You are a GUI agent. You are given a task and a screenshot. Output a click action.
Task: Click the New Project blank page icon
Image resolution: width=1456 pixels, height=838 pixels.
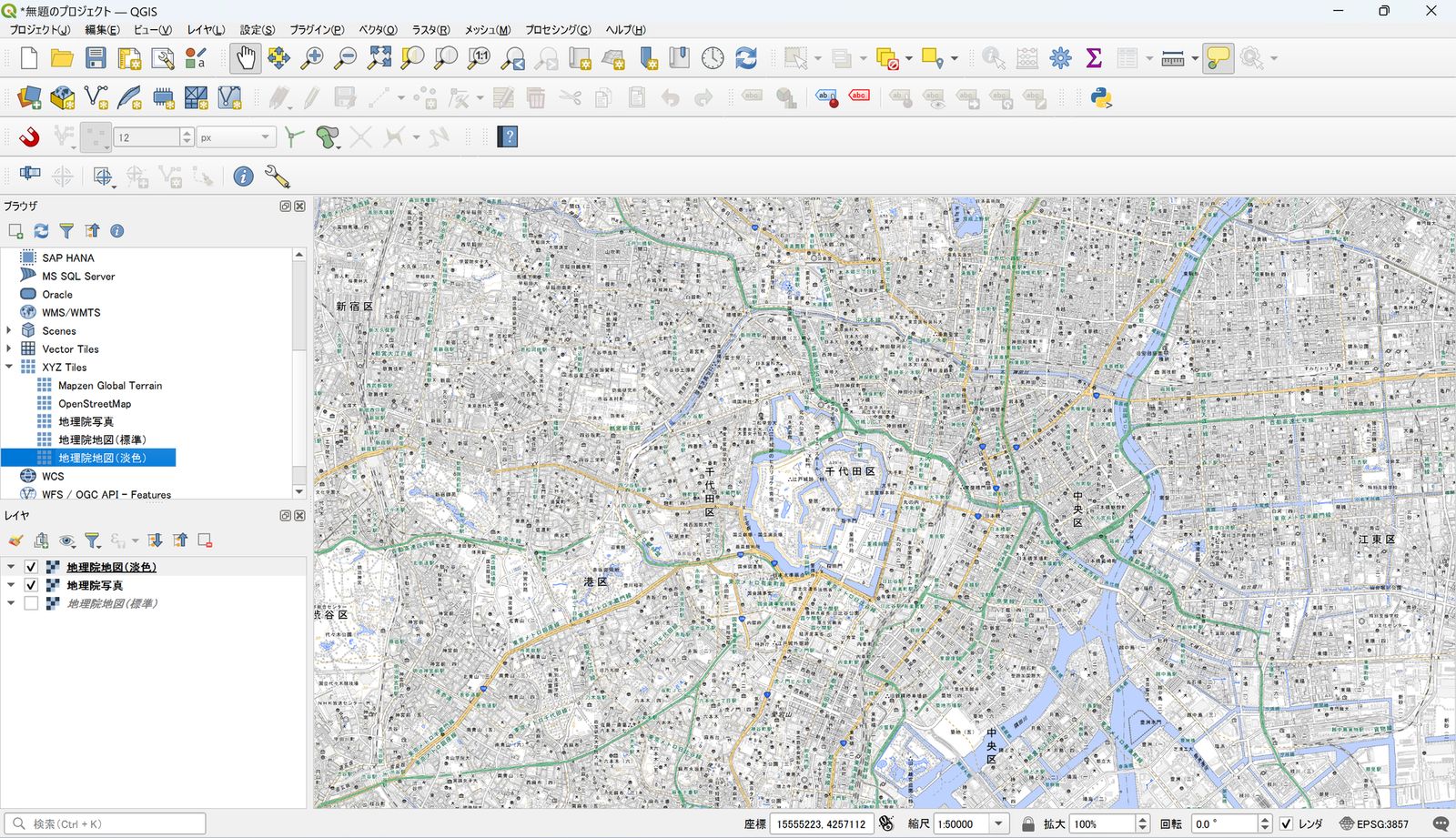click(x=29, y=58)
